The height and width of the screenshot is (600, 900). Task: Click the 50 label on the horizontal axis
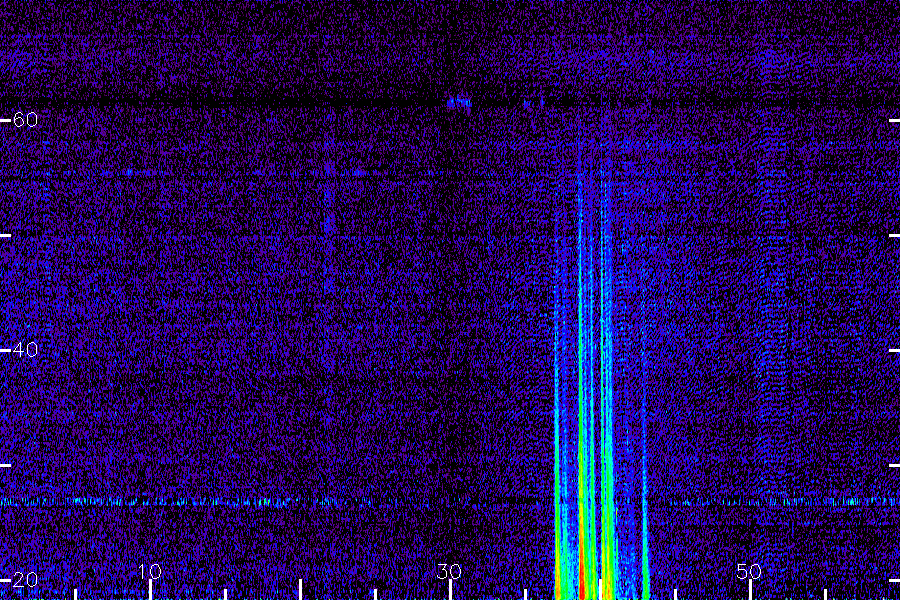tap(749, 571)
